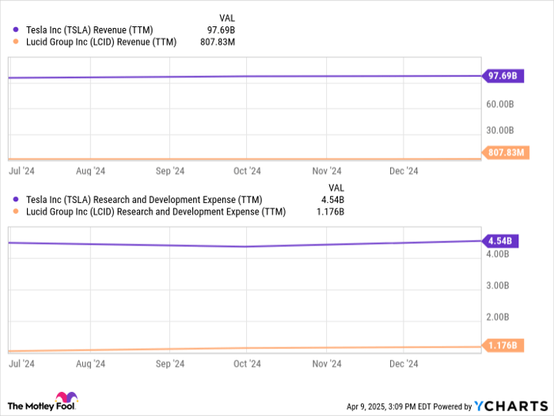Click Nov '24 on the R&D chart axis

point(327,364)
